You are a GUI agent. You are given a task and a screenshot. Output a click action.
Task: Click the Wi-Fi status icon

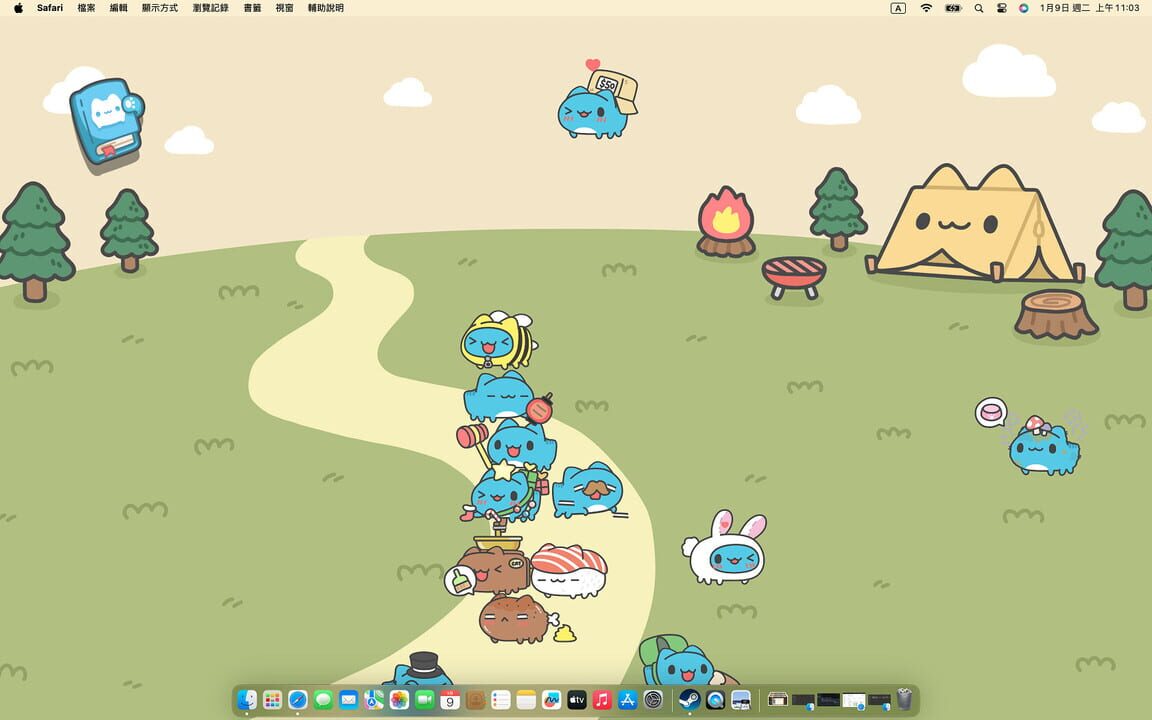[925, 8]
